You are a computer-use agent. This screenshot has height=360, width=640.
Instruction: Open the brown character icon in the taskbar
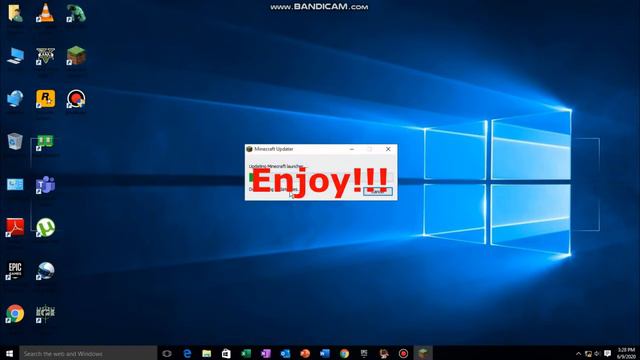coord(384,353)
